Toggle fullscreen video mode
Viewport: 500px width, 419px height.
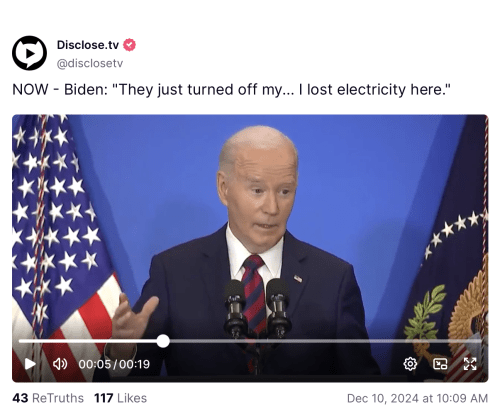(470, 364)
